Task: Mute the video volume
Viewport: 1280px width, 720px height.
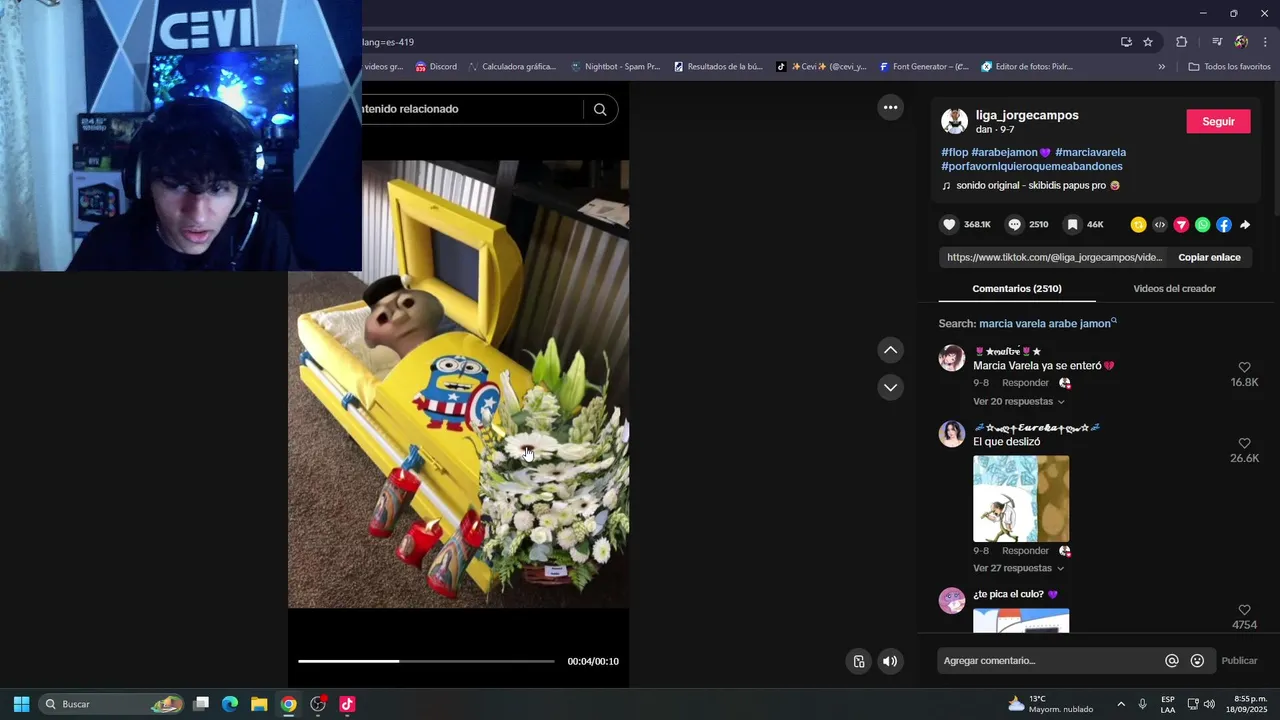Action: 890,661
